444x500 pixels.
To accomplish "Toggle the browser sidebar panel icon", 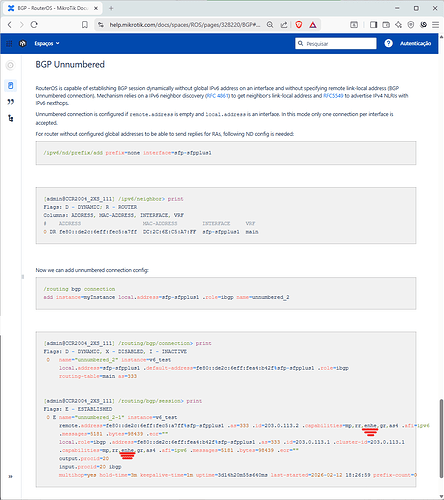I will pos(373,25).
